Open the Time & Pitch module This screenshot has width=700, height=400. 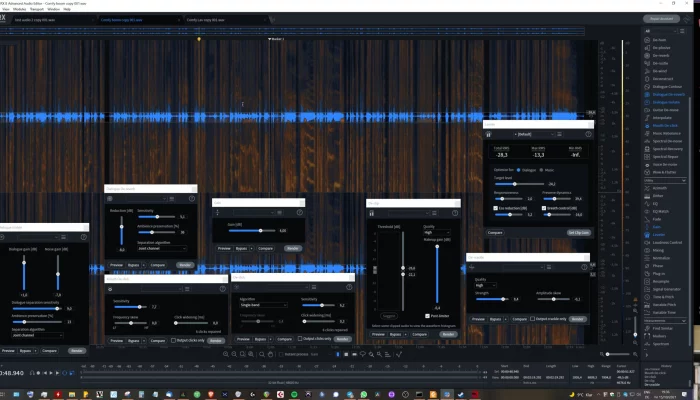[x=663, y=297]
